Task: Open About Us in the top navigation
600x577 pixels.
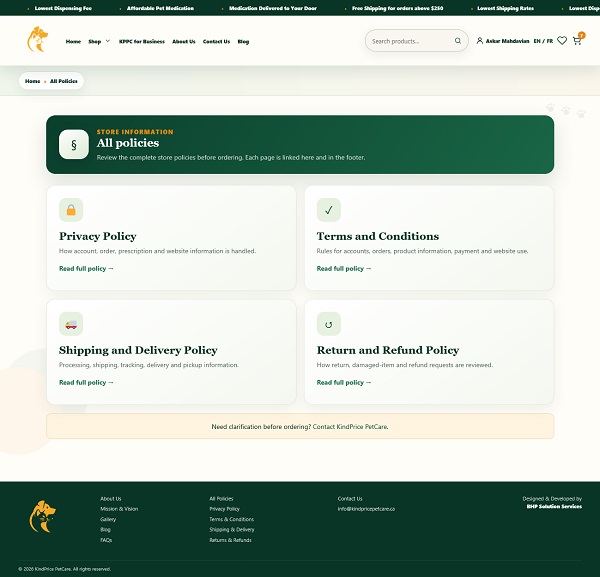Action: coord(184,41)
